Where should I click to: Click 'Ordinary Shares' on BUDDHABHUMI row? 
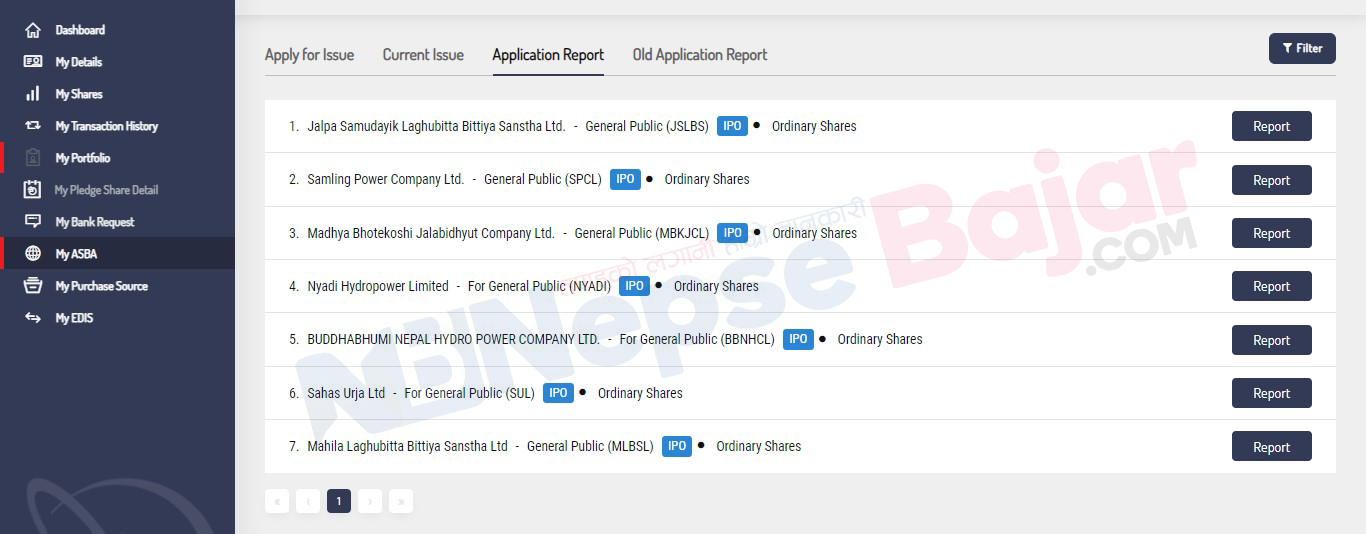[x=880, y=339]
